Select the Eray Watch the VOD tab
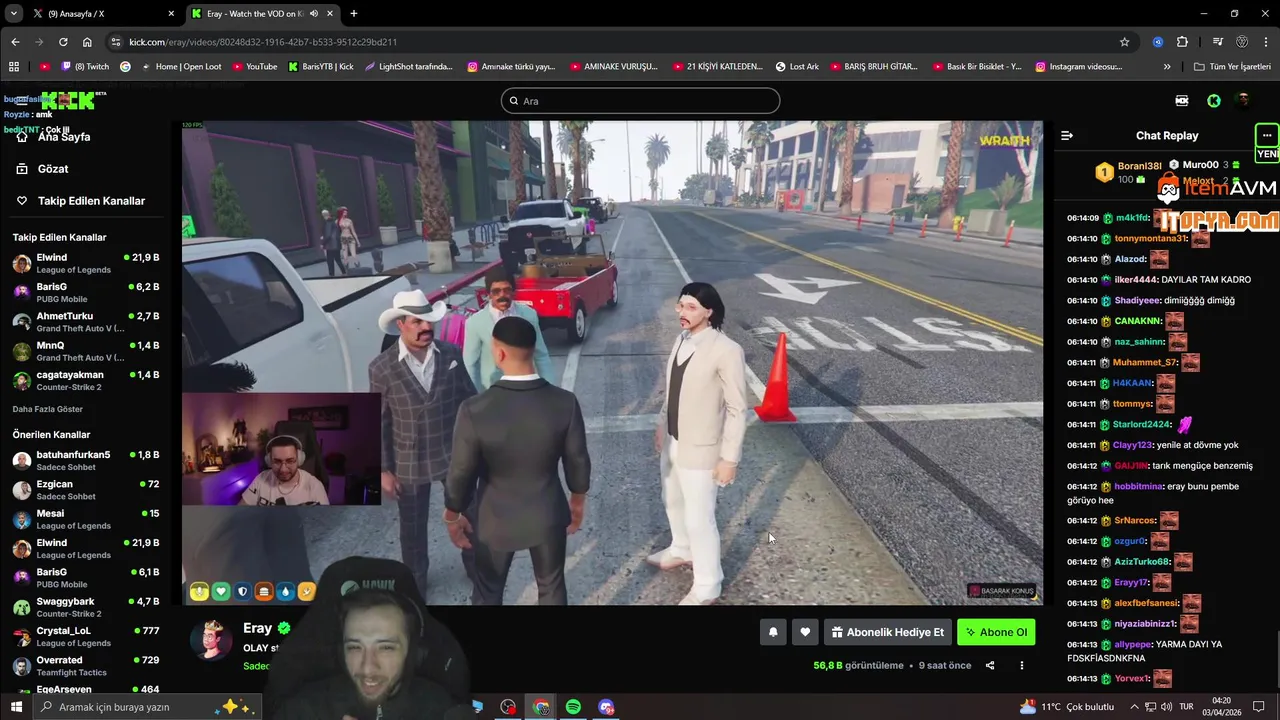Viewport: 1280px width, 720px height. coord(263,14)
